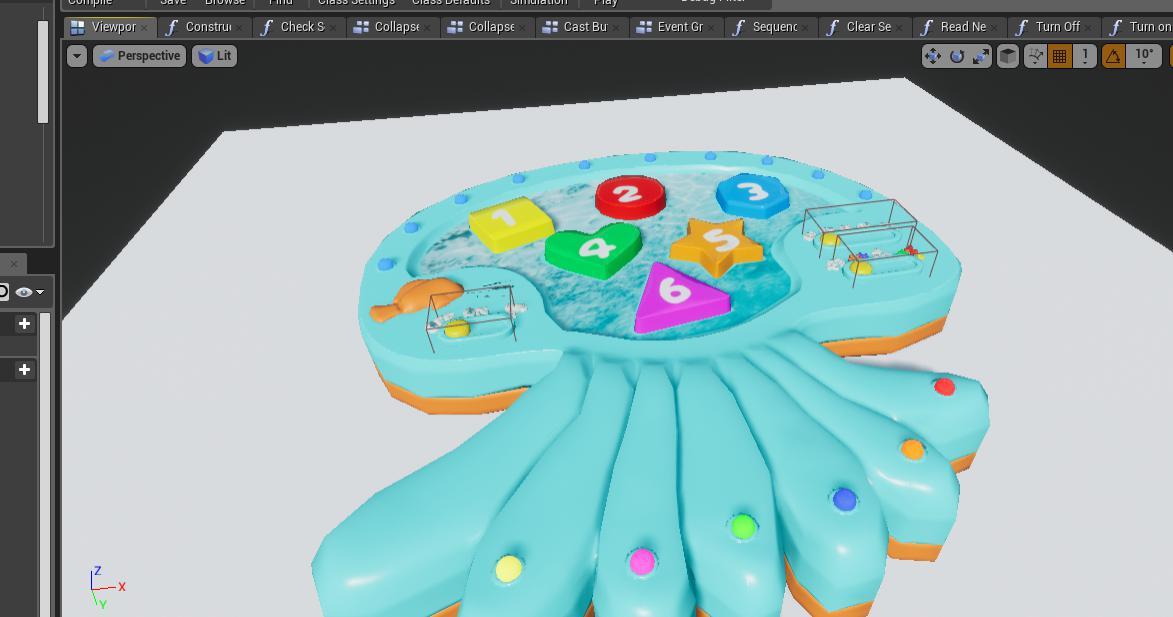1173x617 pixels.
Task: Select the Rotate tool in the viewport
Action: pyautogui.click(x=957, y=56)
